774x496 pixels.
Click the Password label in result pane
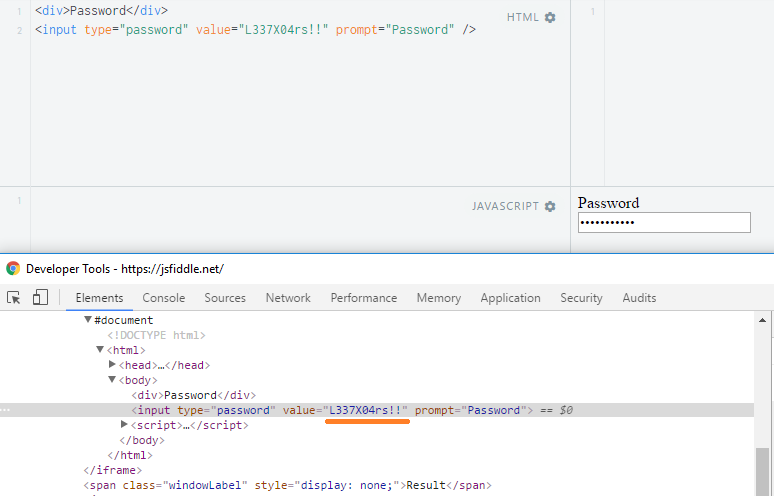[x=608, y=203]
